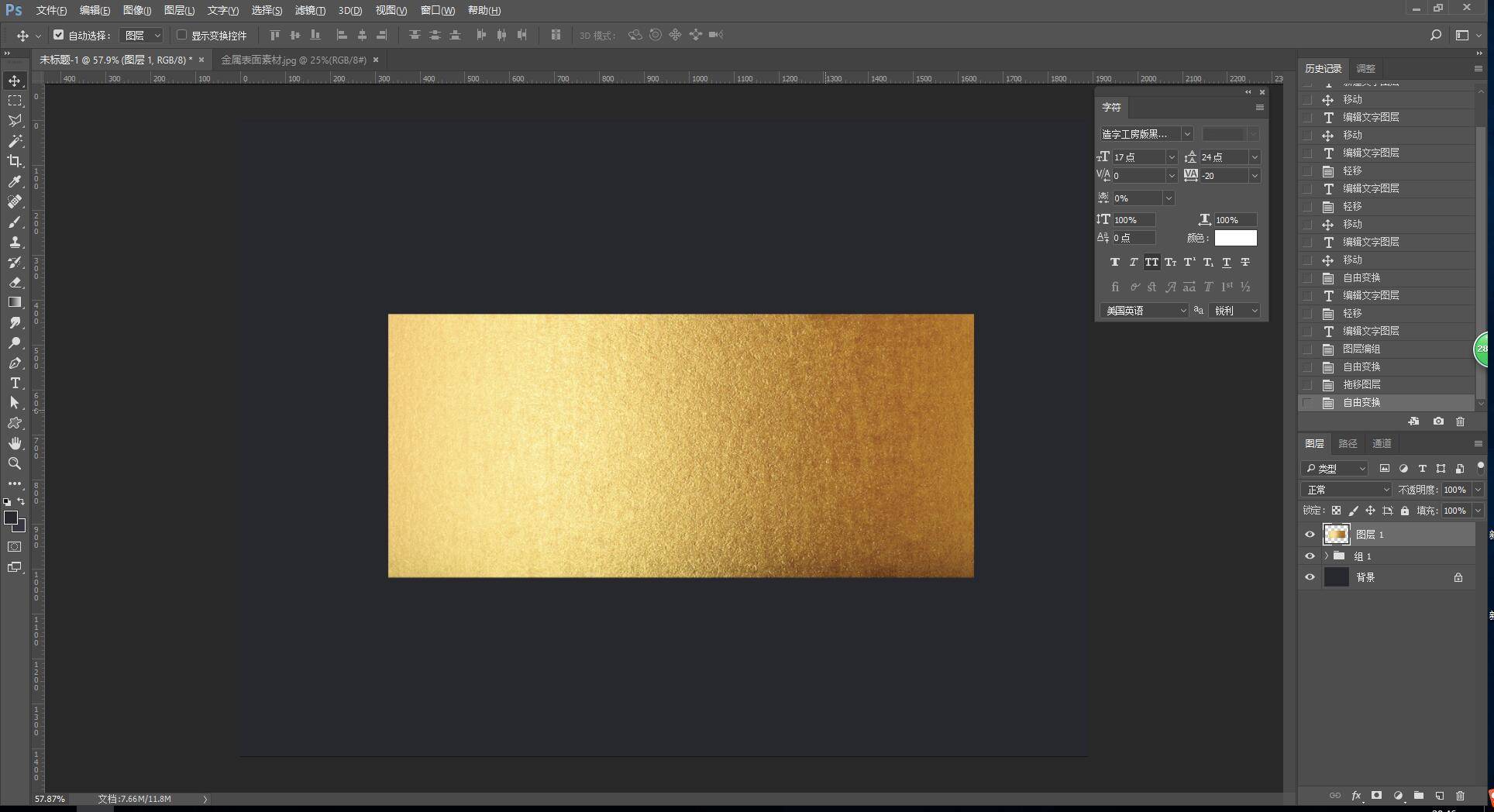Delete layer trash icon in Layers panel
The image size is (1494, 812).
(1460, 796)
